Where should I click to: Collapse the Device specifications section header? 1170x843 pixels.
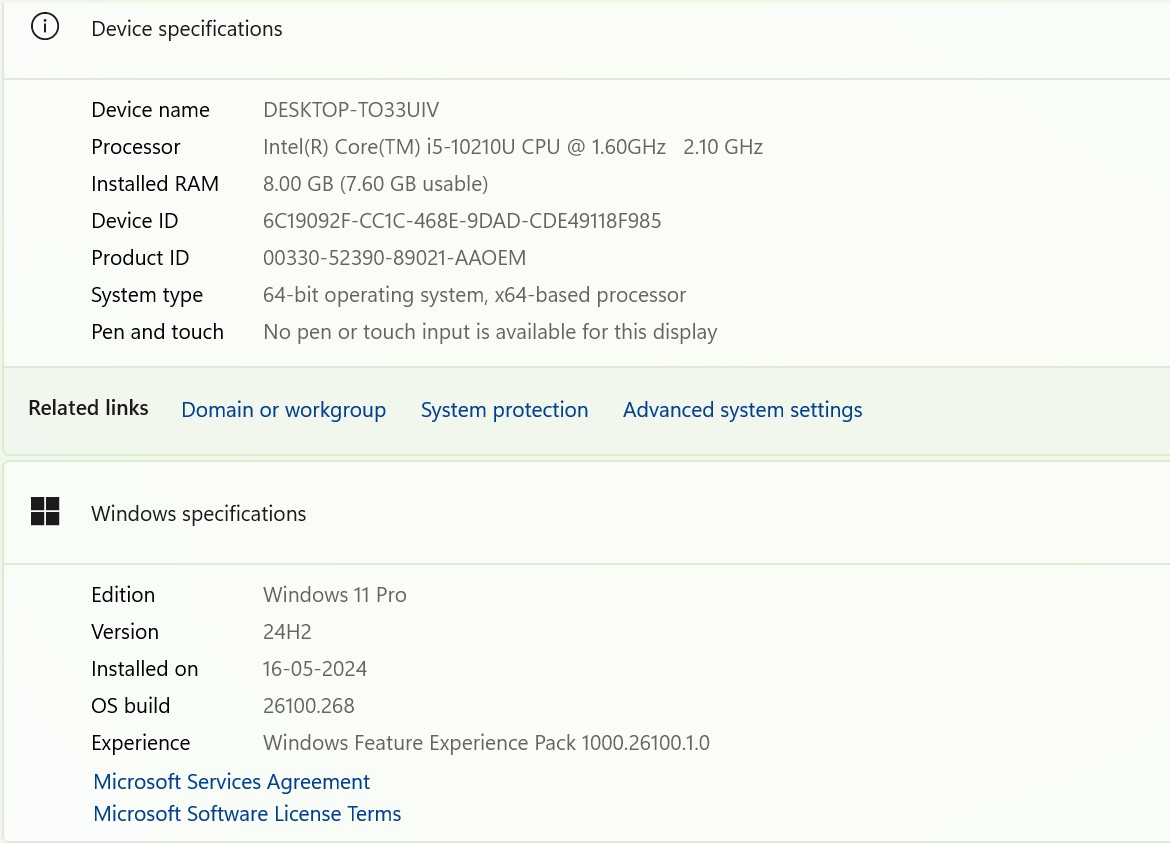(600, 30)
